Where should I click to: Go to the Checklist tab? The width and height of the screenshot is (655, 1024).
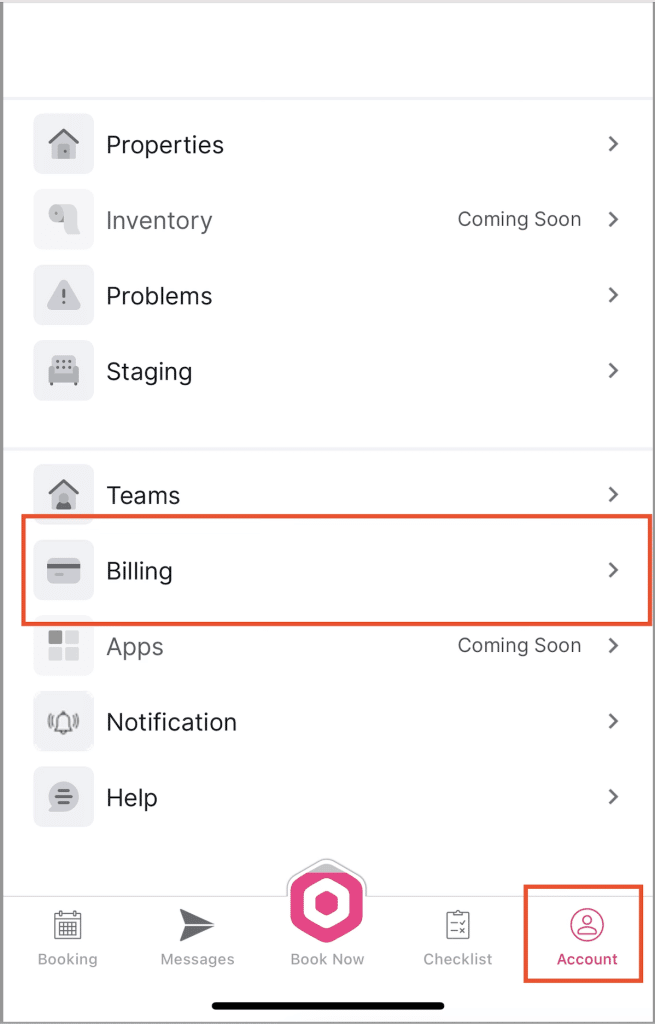[458, 937]
